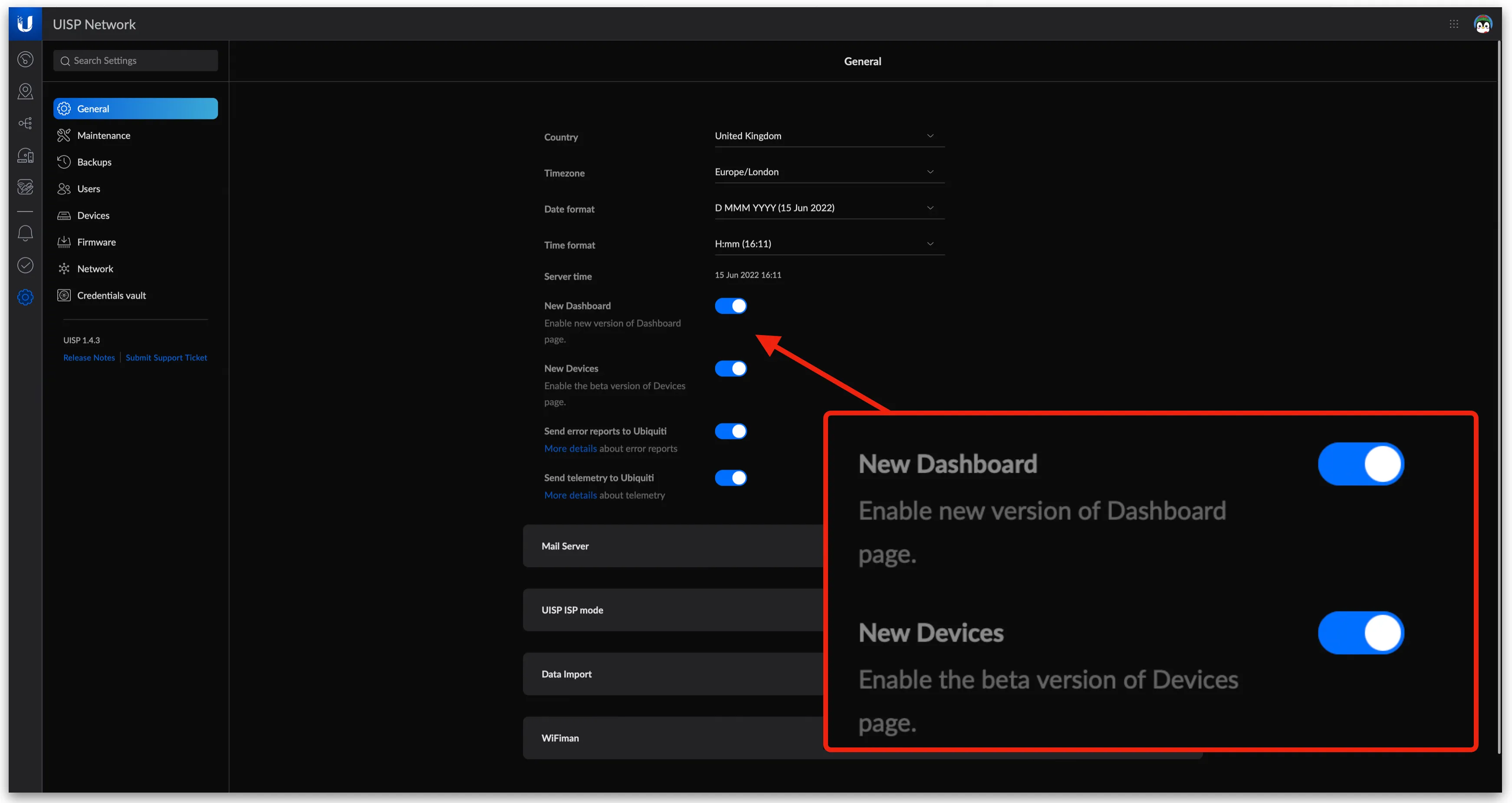Open the Credentials vault menu item

coord(112,295)
